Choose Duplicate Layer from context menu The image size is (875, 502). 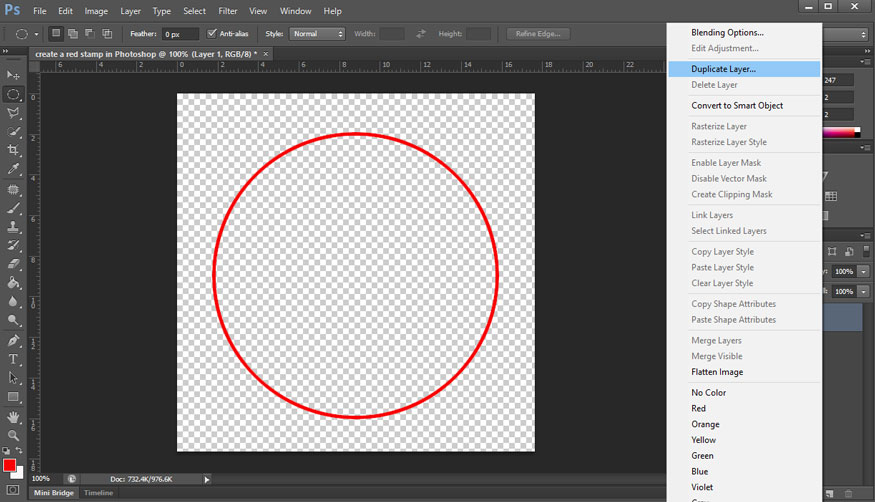point(723,69)
